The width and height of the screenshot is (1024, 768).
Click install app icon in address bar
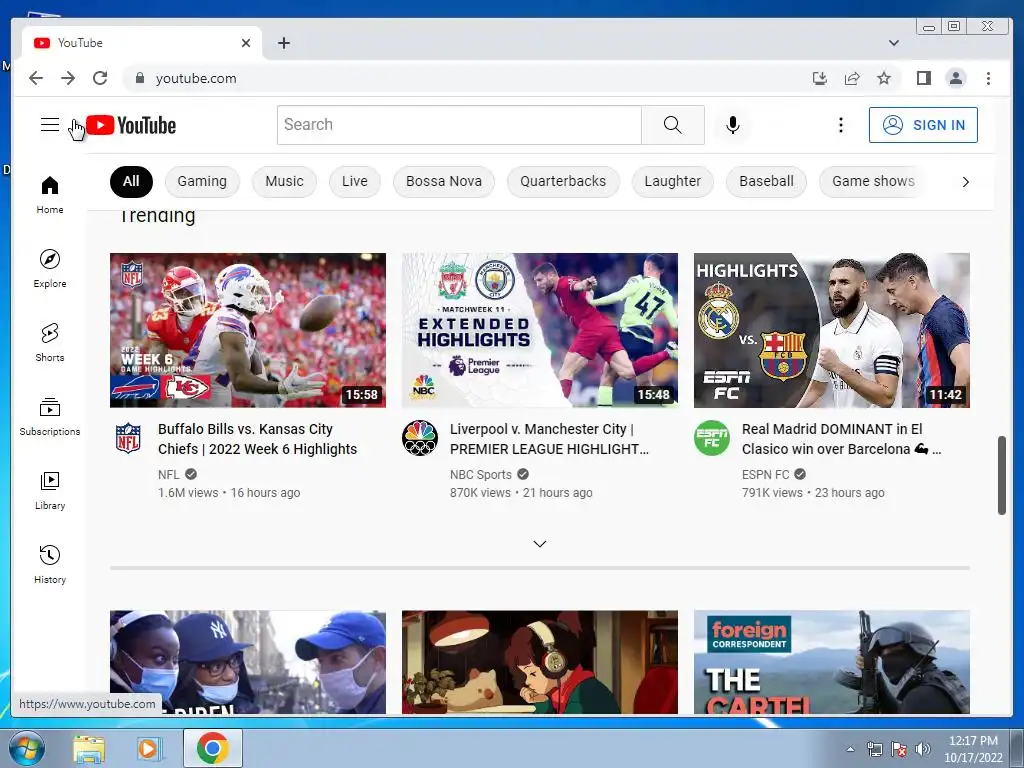coord(820,78)
